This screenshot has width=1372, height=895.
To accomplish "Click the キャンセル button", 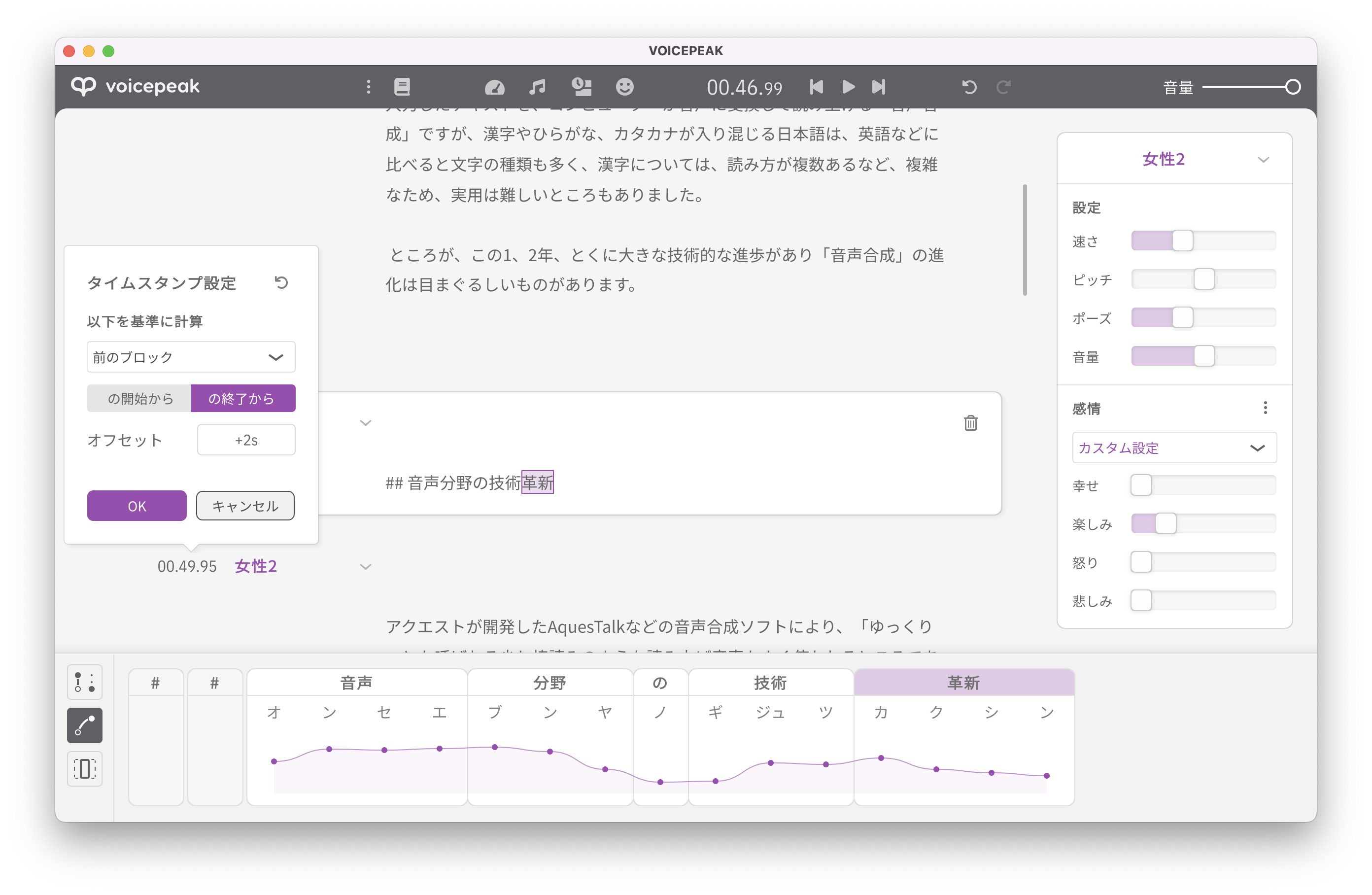I will 245,506.
